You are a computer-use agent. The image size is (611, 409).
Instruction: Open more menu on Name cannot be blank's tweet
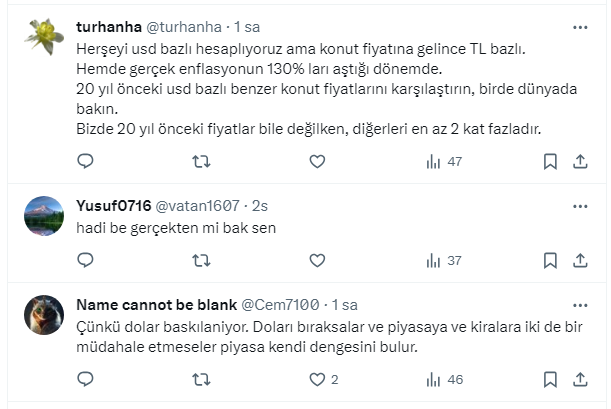point(580,304)
